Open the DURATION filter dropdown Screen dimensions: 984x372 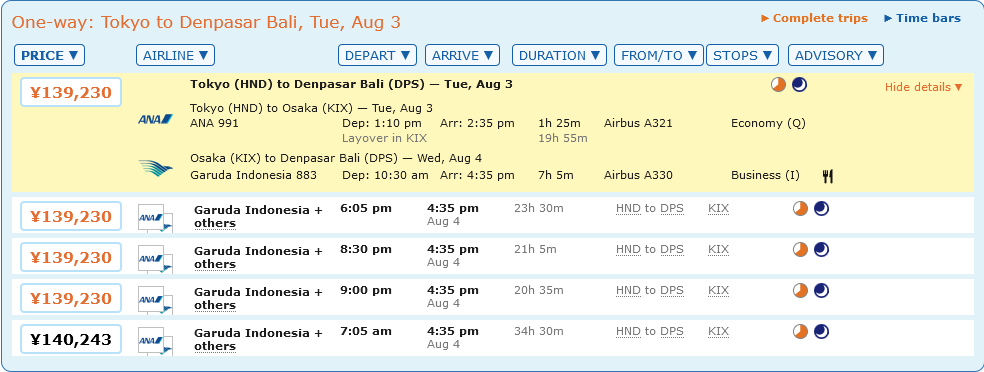click(559, 55)
